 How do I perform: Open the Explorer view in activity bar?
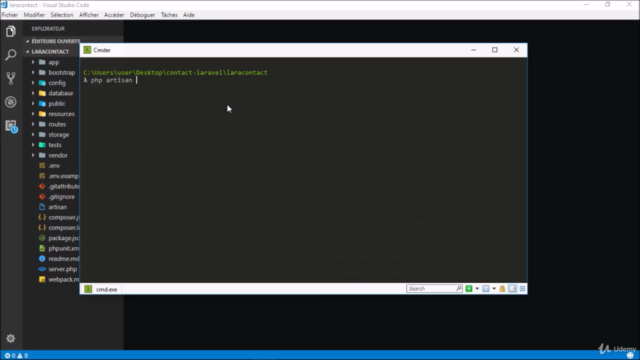click(11, 31)
